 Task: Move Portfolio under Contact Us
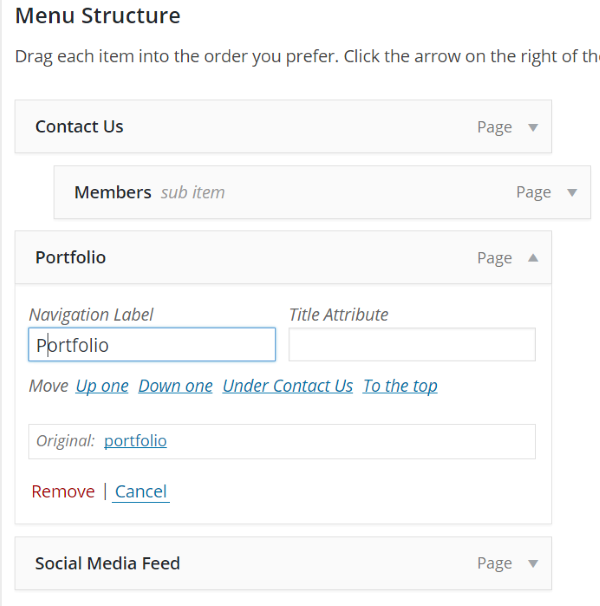pyautogui.click(x=288, y=386)
